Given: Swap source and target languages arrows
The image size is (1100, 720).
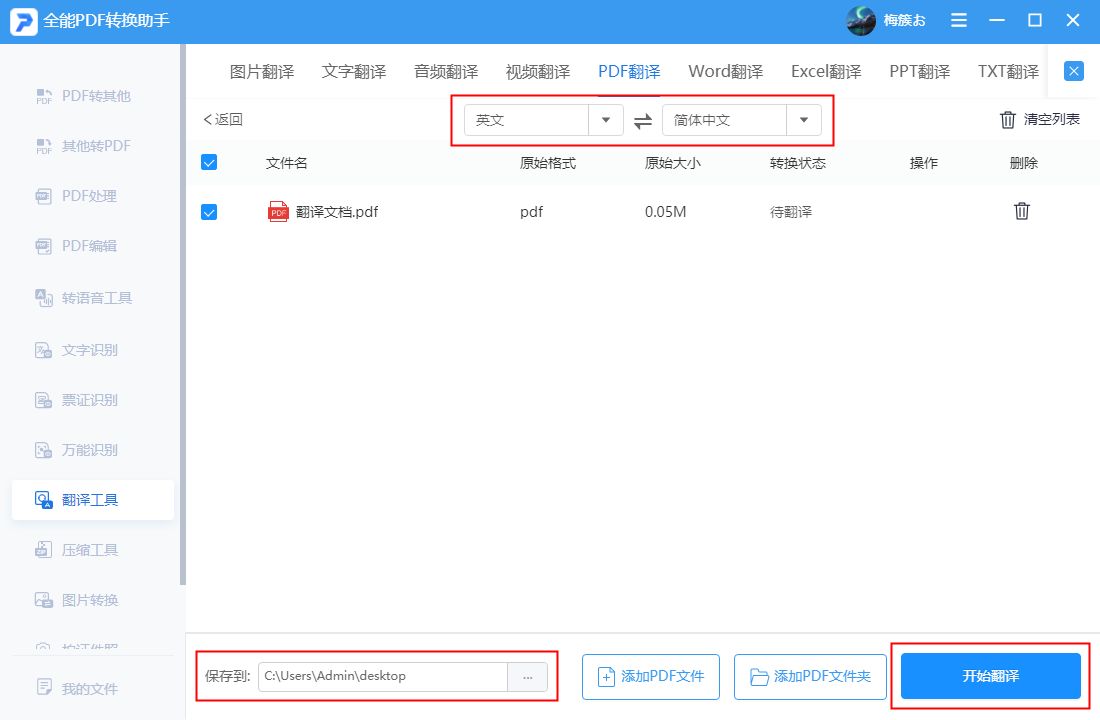Looking at the screenshot, I should click(643, 121).
